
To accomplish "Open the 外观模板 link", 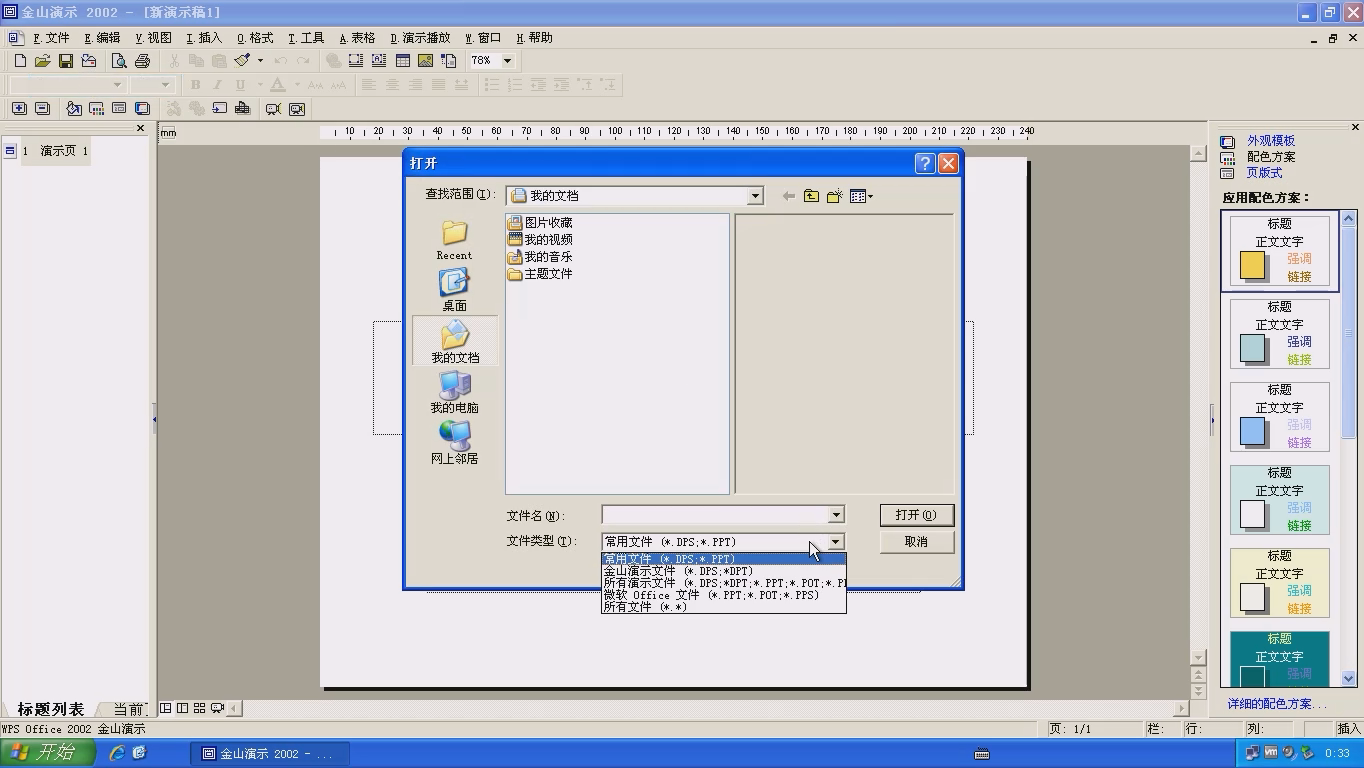I will (1271, 141).
